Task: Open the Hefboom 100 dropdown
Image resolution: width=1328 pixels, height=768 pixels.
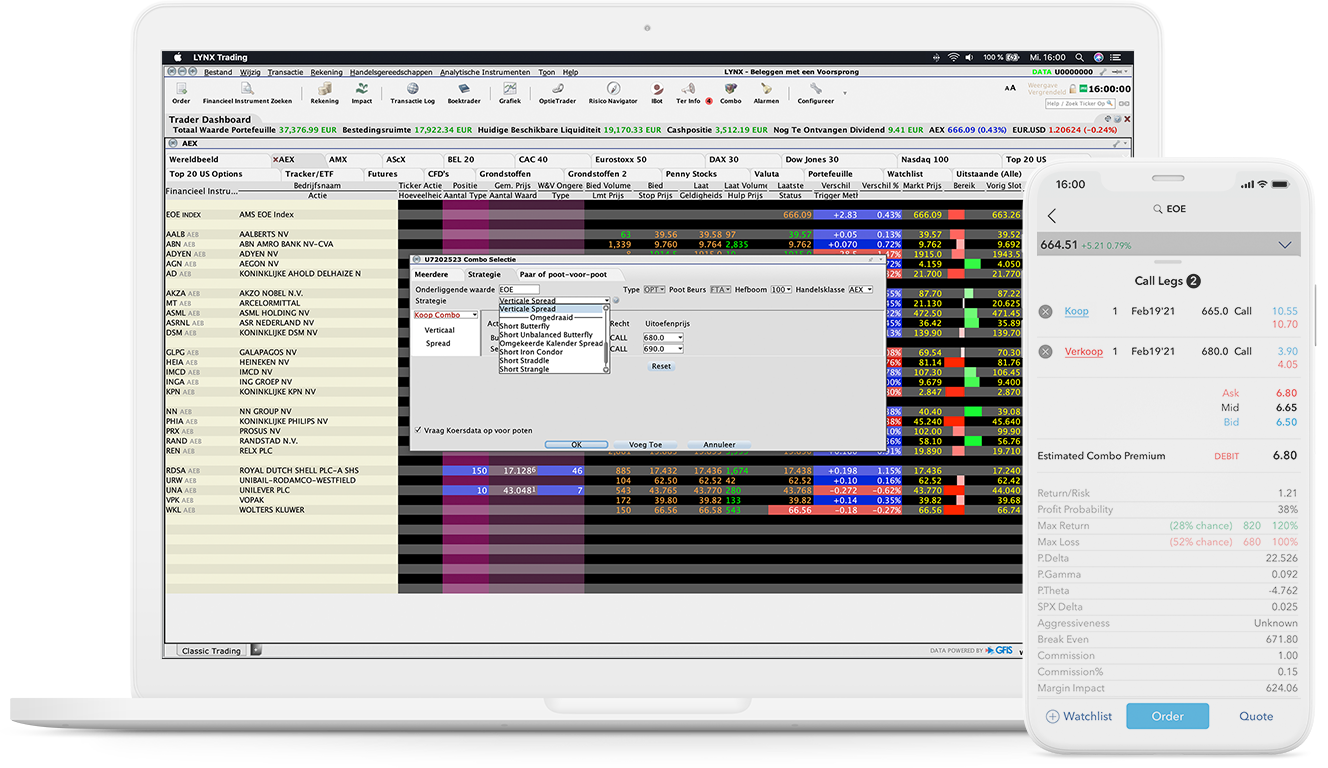Action: [x=779, y=289]
